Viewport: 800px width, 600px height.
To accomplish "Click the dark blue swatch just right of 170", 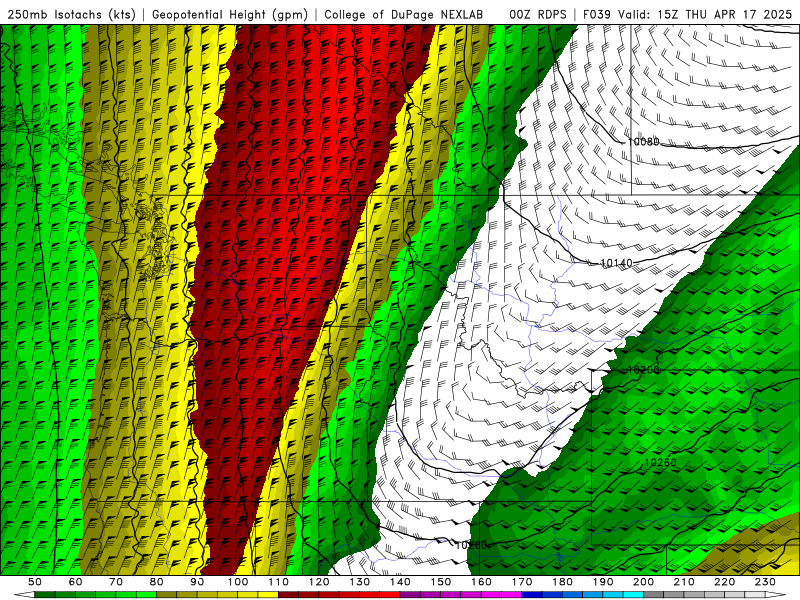I will click(532, 595).
